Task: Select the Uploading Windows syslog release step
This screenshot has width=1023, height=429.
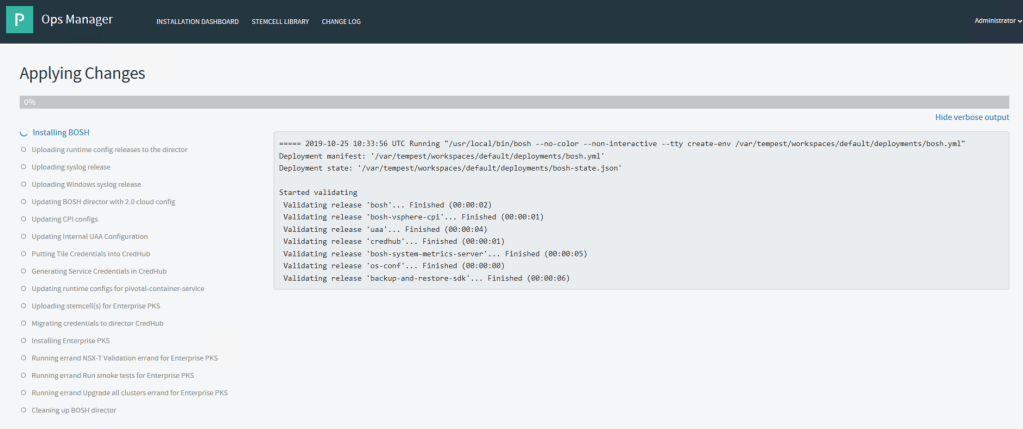Action: (x=86, y=184)
